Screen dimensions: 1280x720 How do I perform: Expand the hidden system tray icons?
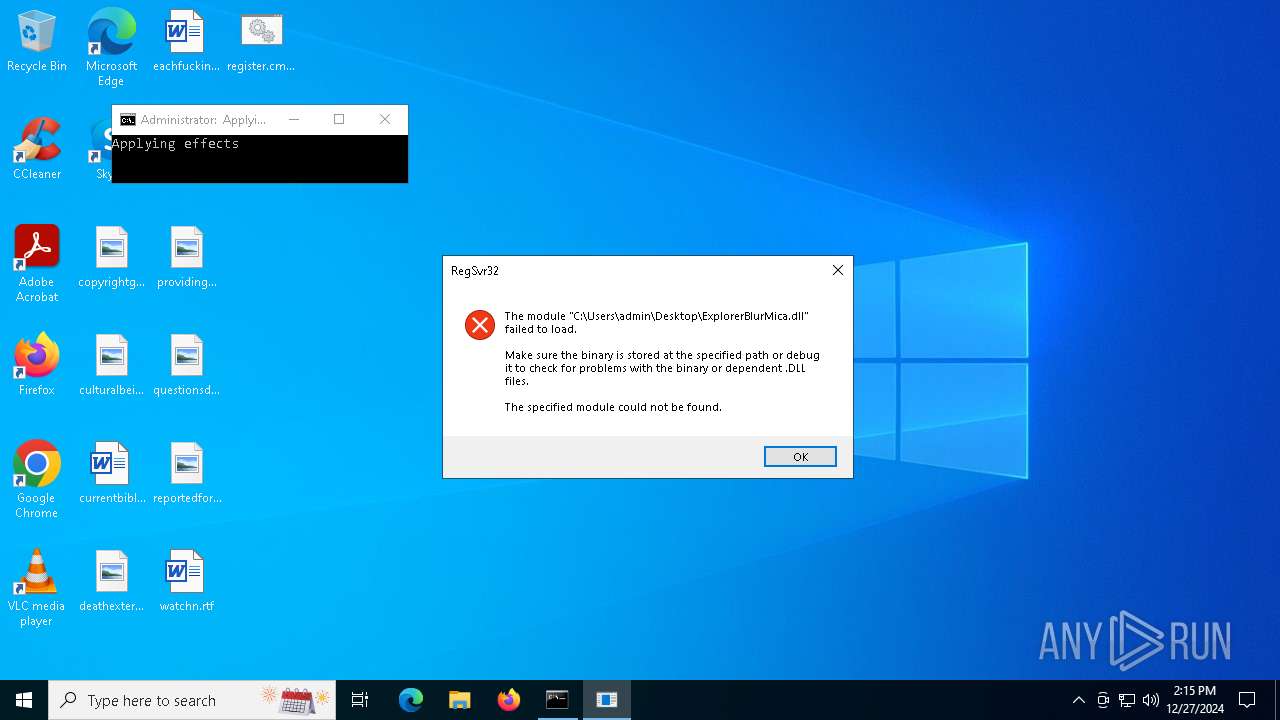(1078, 700)
